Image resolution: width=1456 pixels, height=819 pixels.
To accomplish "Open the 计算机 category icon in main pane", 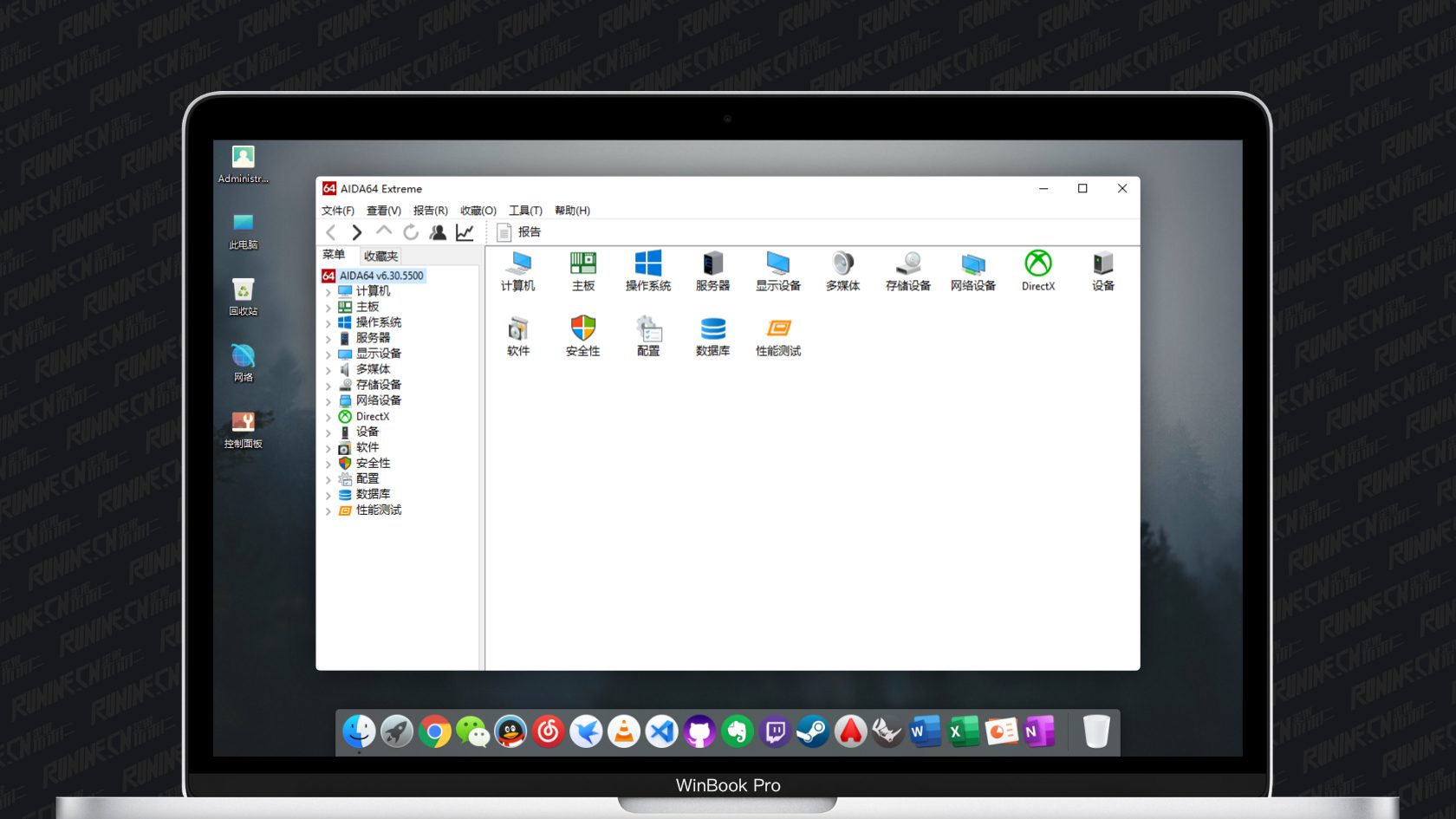I will click(x=518, y=270).
